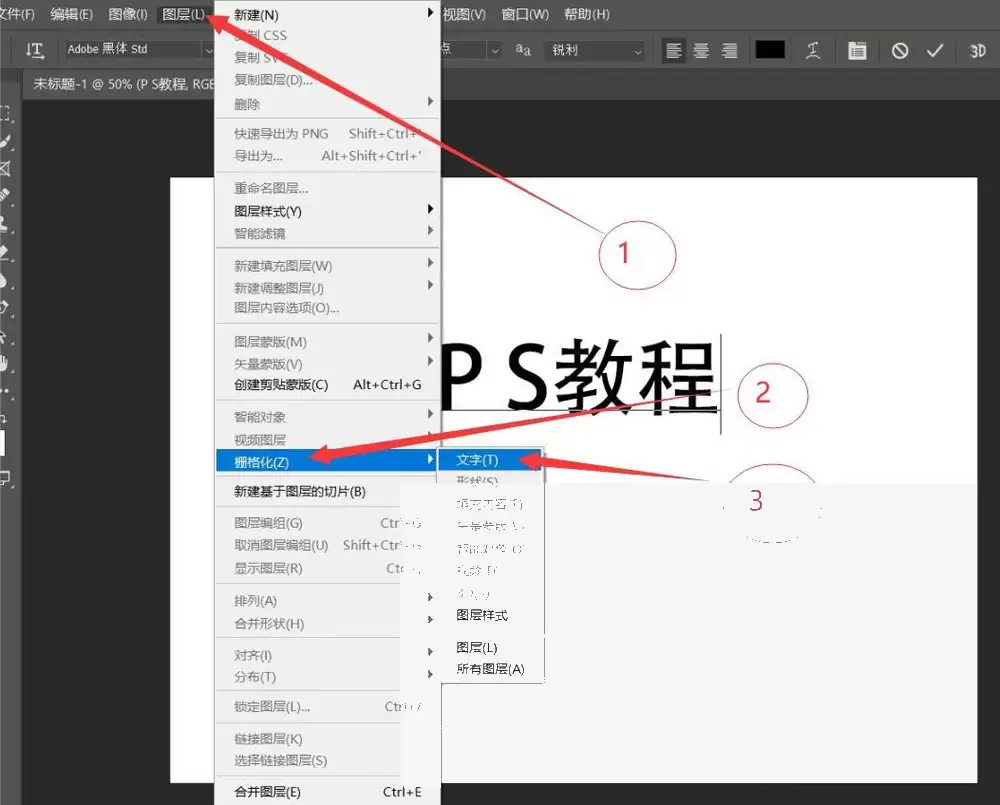1000x805 pixels.
Task: Expand the 新建(N) submenu
Action: [328, 14]
